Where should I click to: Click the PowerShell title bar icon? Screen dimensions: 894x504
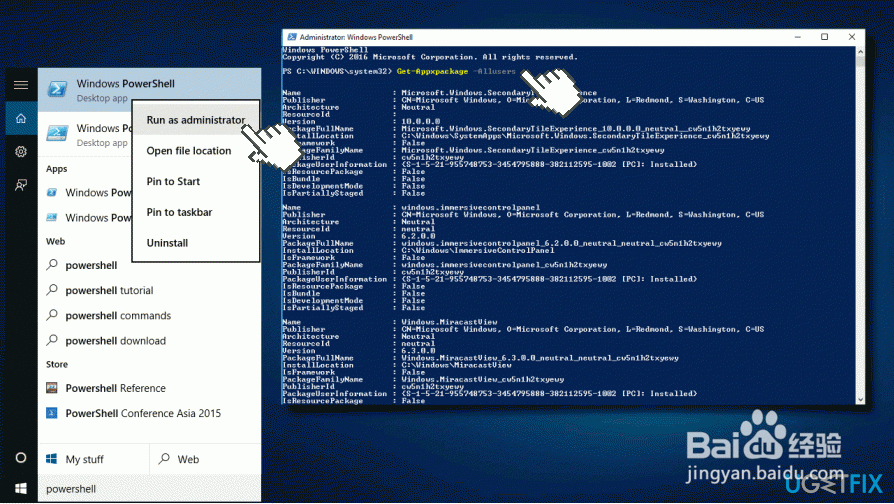(292, 37)
